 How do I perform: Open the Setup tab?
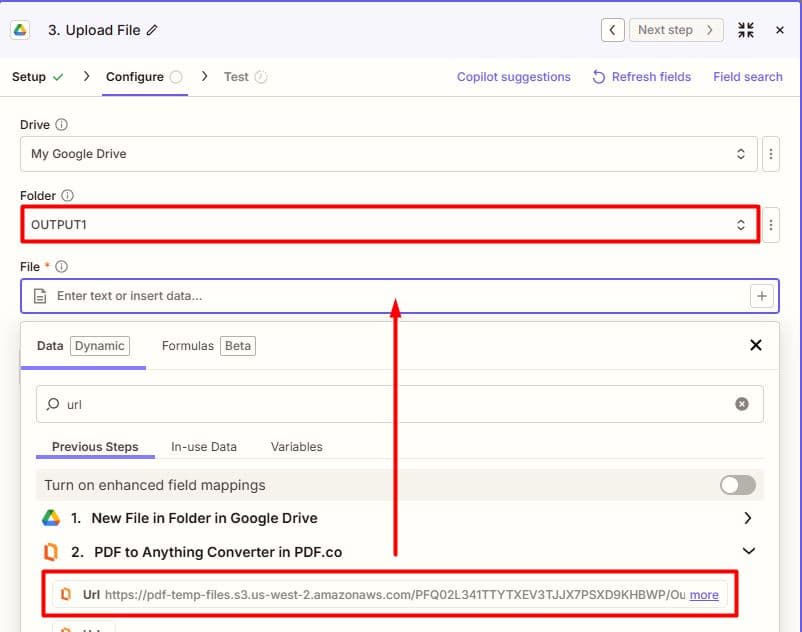pyautogui.click(x=37, y=77)
